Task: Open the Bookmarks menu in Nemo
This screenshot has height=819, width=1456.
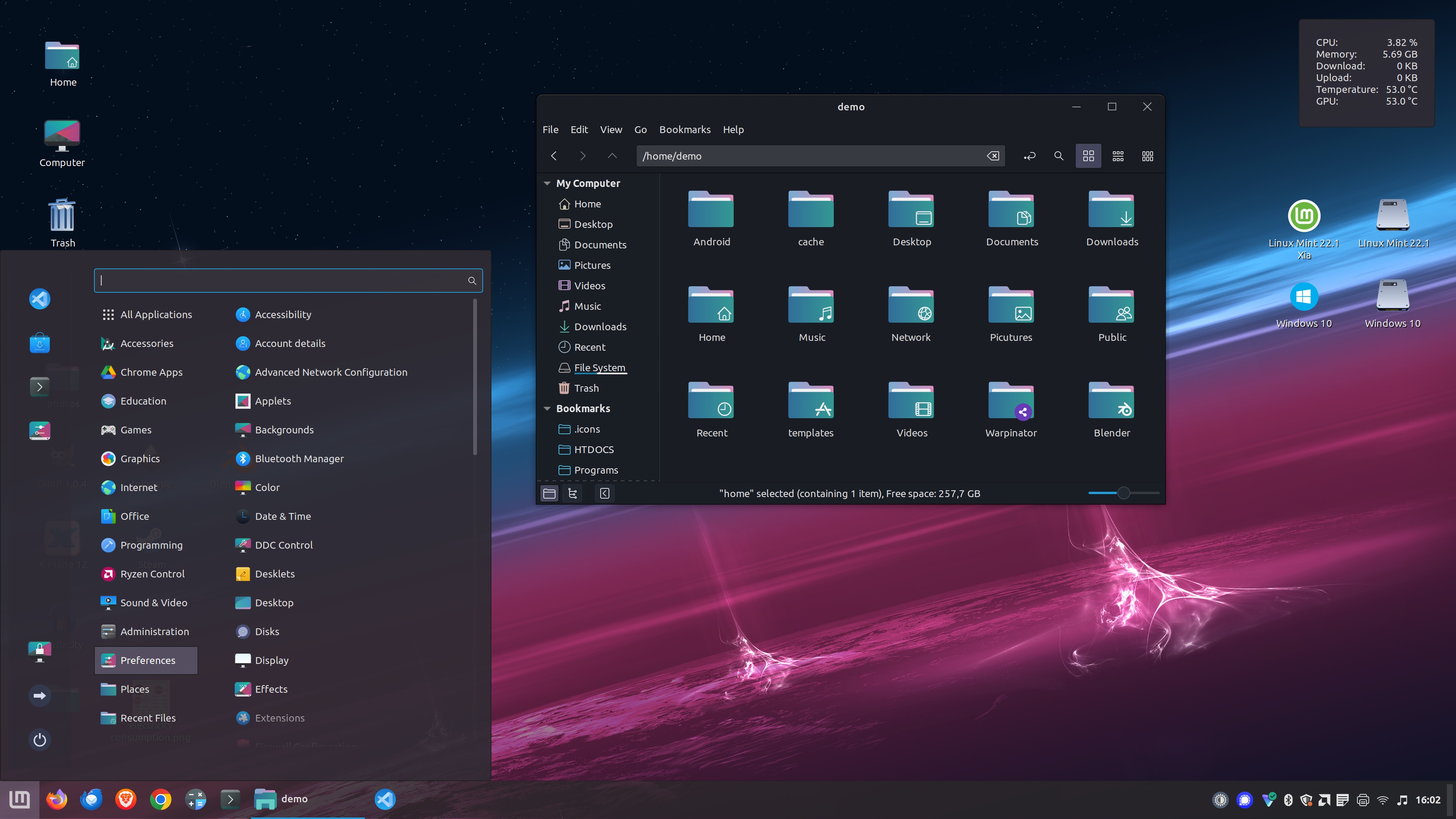Action: [684, 129]
